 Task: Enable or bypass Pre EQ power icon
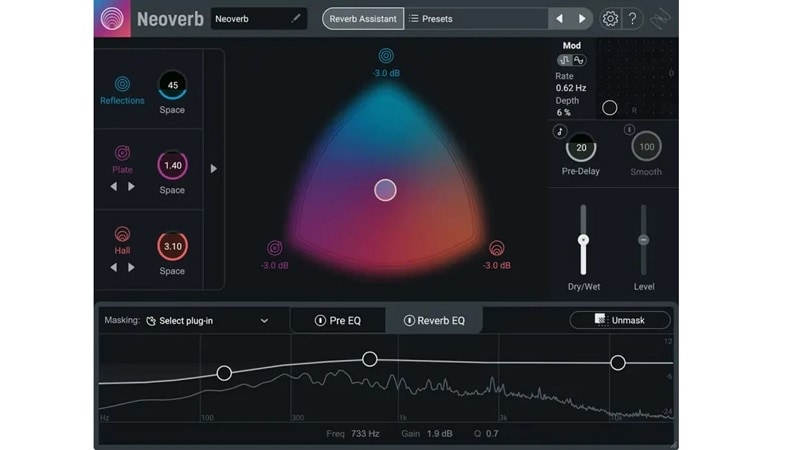(x=320, y=320)
